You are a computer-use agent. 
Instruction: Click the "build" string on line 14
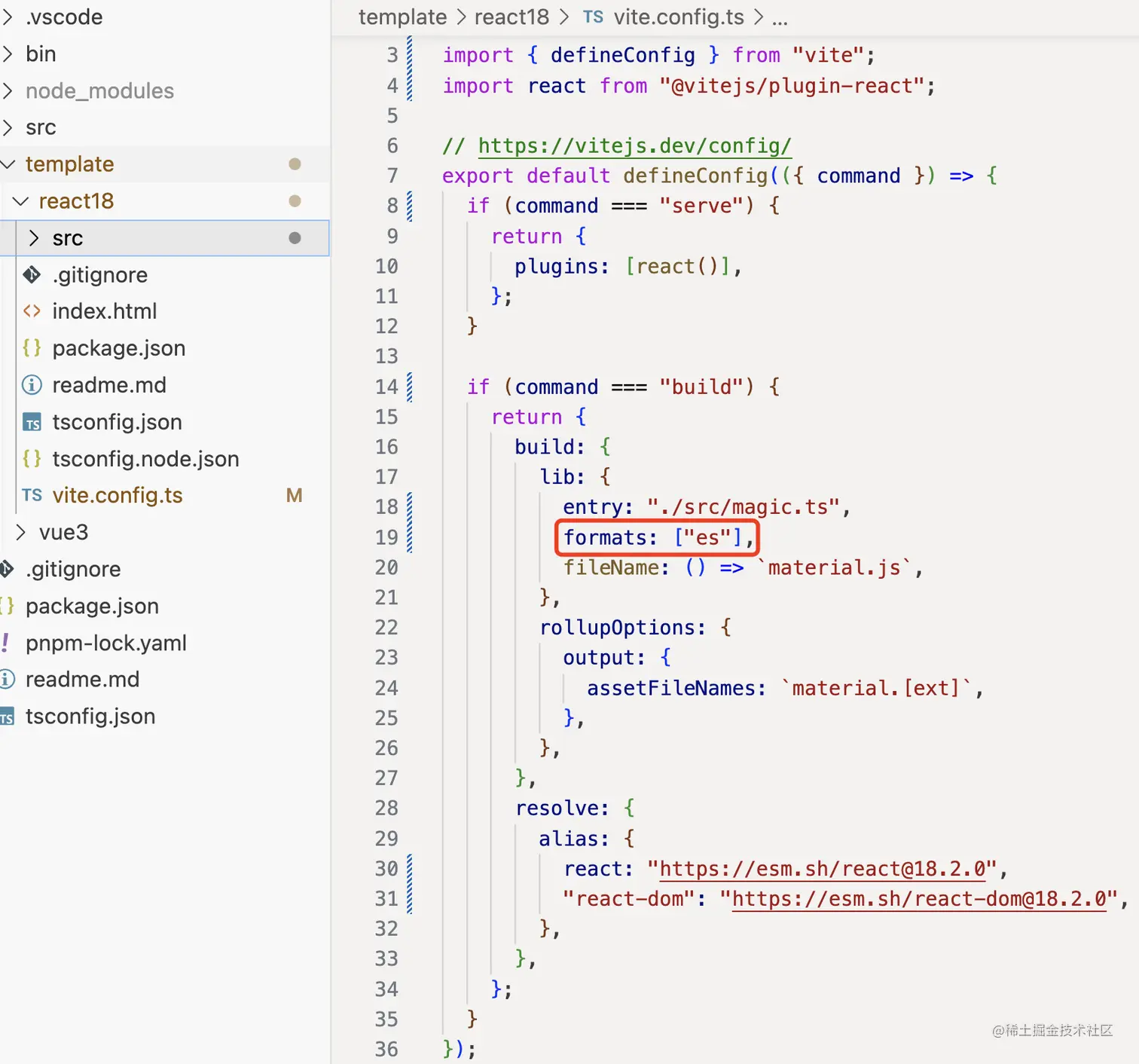701,387
